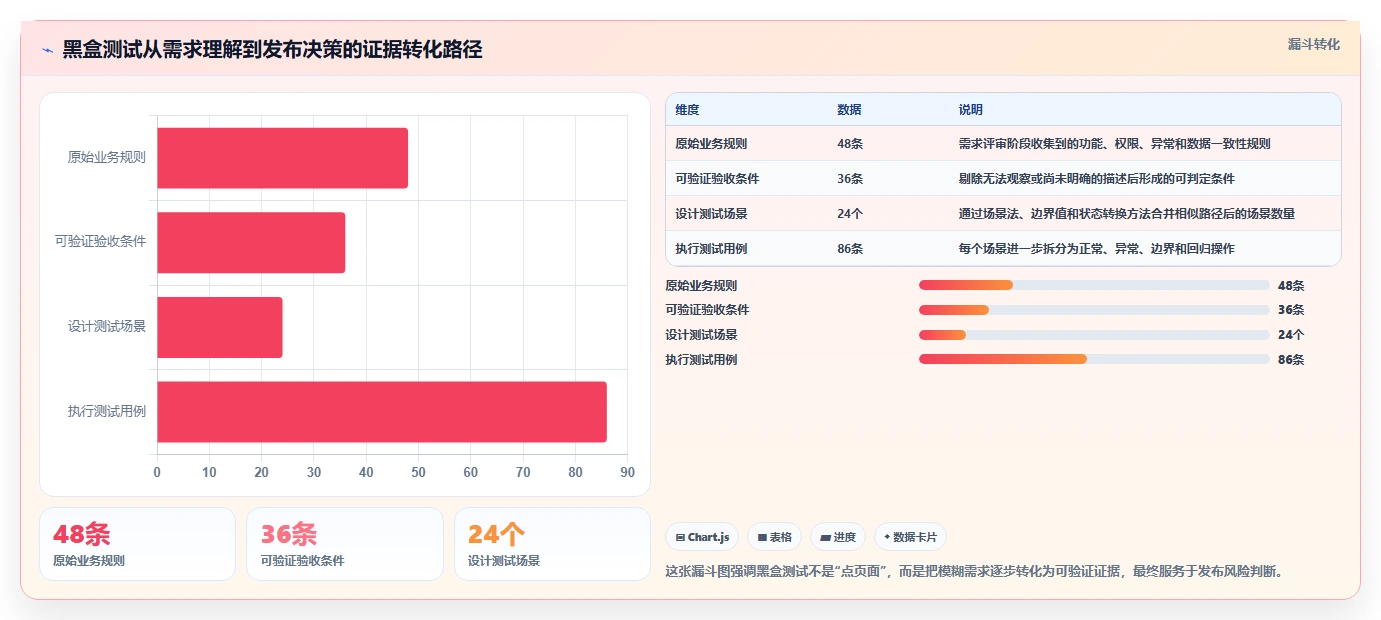
Task: Click the 数据卡片 chip
Action: pos(910,537)
